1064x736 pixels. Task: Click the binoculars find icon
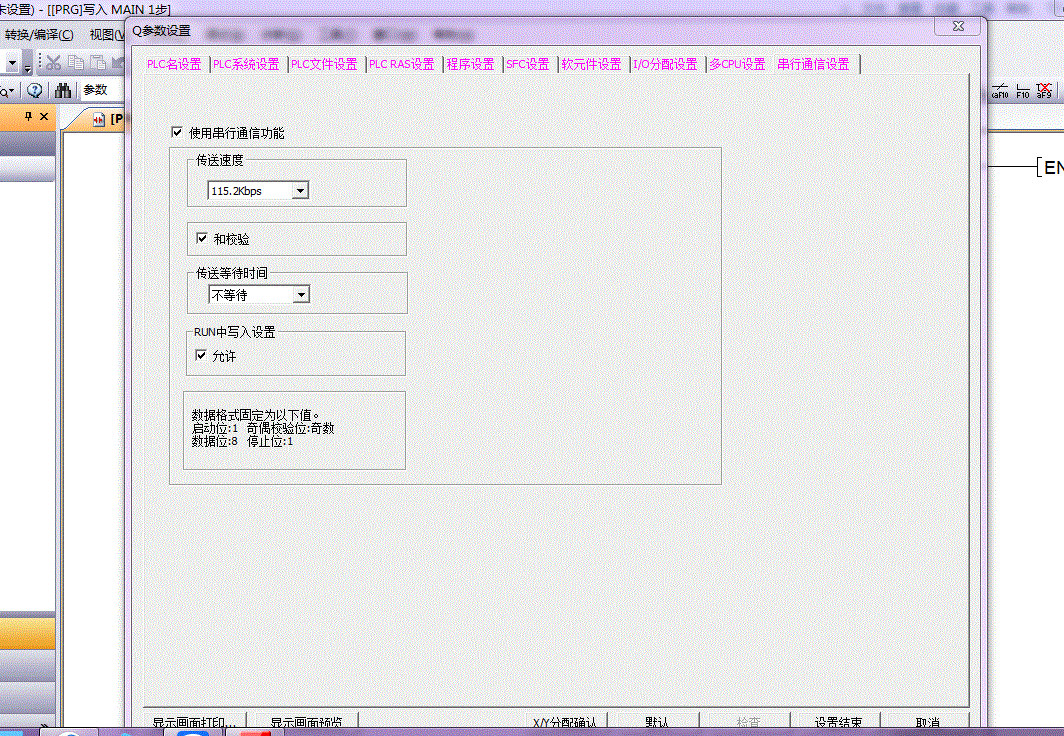pyautogui.click(x=63, y=90)
